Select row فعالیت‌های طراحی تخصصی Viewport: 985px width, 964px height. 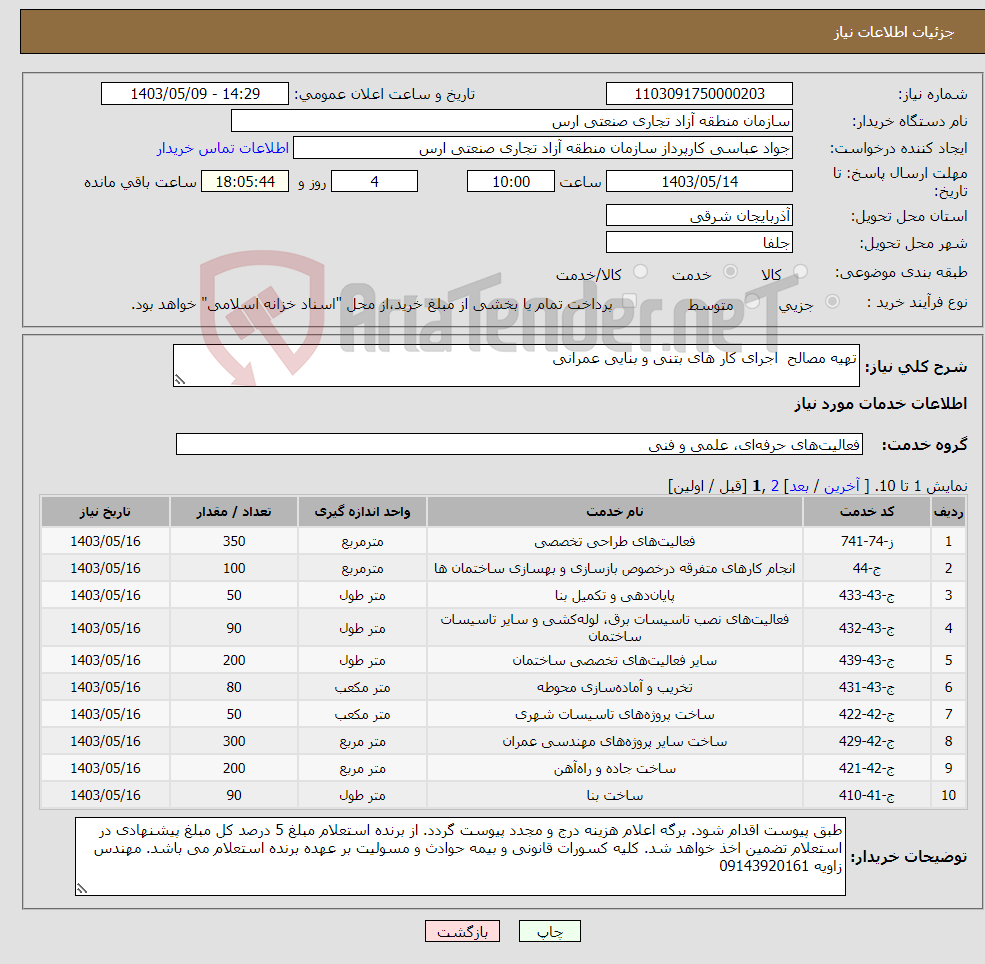503,541
